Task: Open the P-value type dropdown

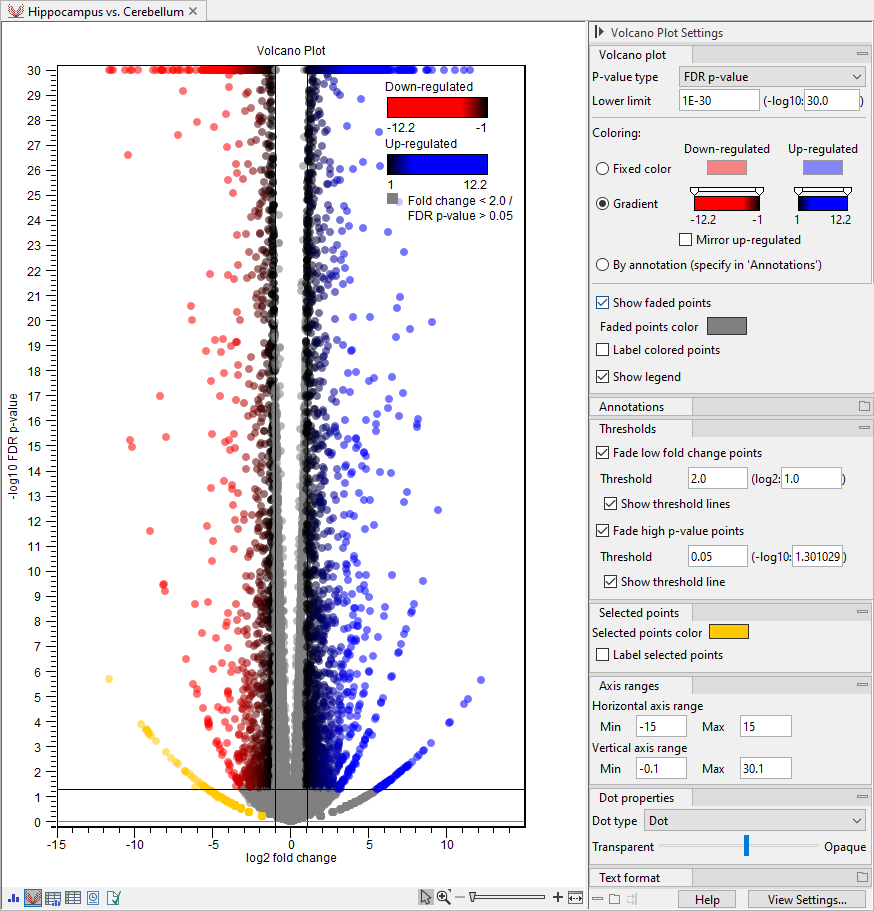Action: click(772, 77)
